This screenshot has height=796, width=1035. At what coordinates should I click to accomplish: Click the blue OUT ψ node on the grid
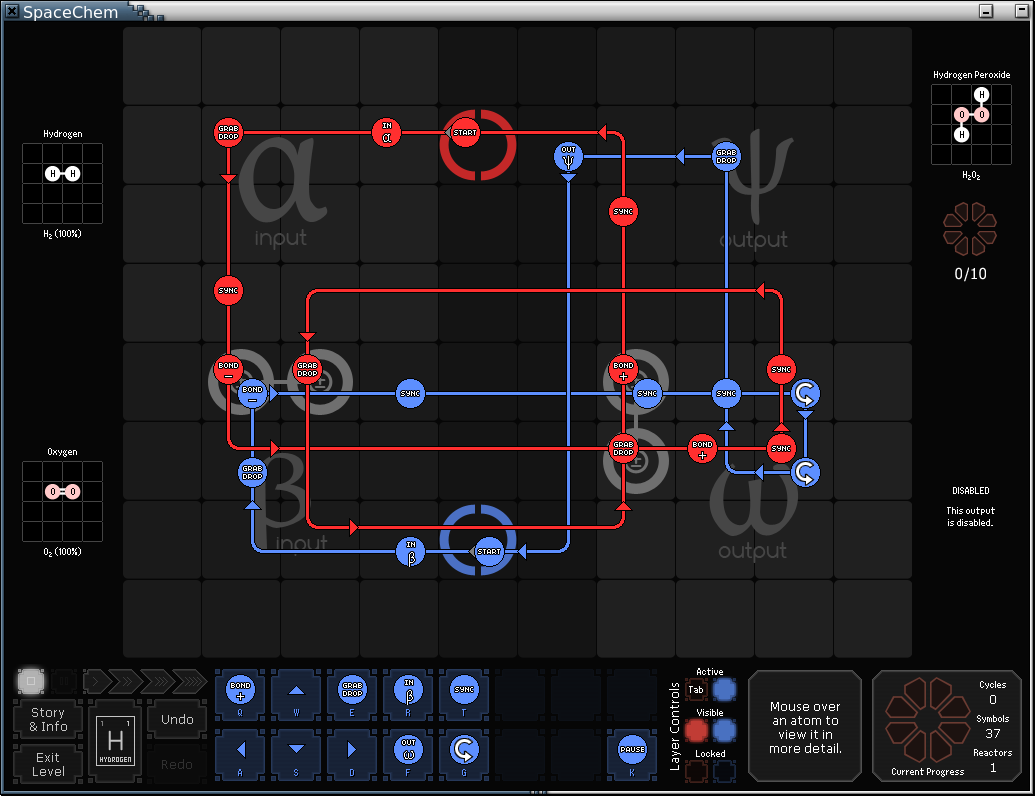click(x=568, y=156)
